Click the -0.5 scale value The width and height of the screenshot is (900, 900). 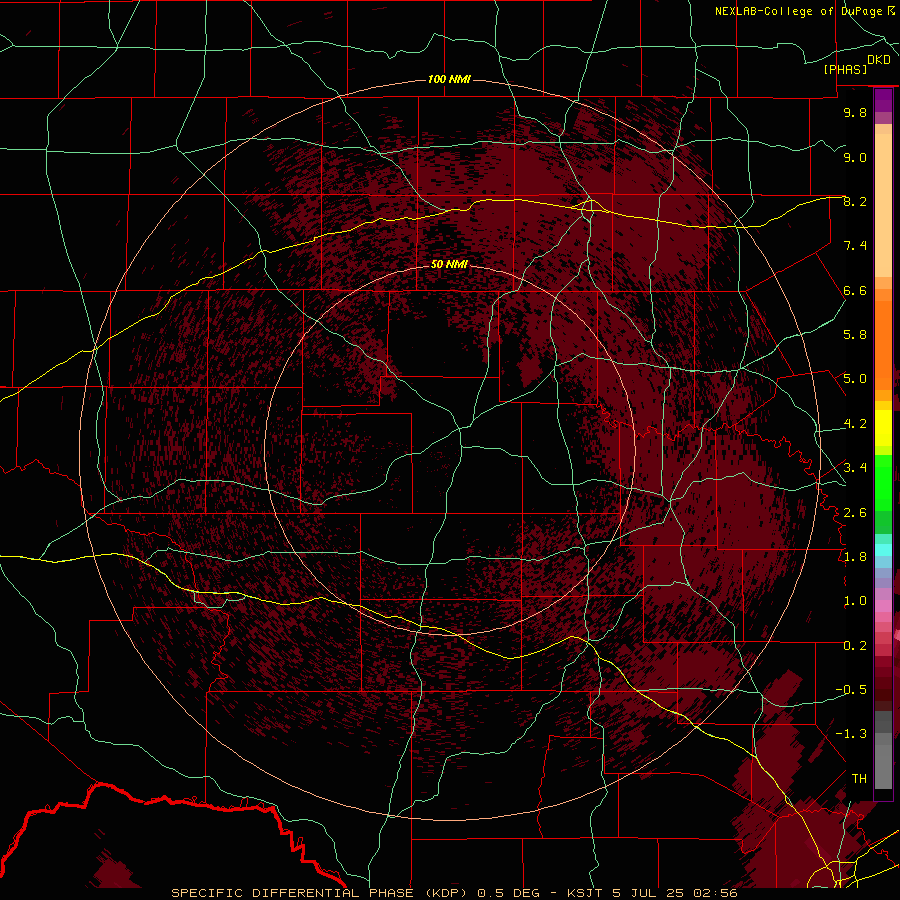[x=851, y=690]
